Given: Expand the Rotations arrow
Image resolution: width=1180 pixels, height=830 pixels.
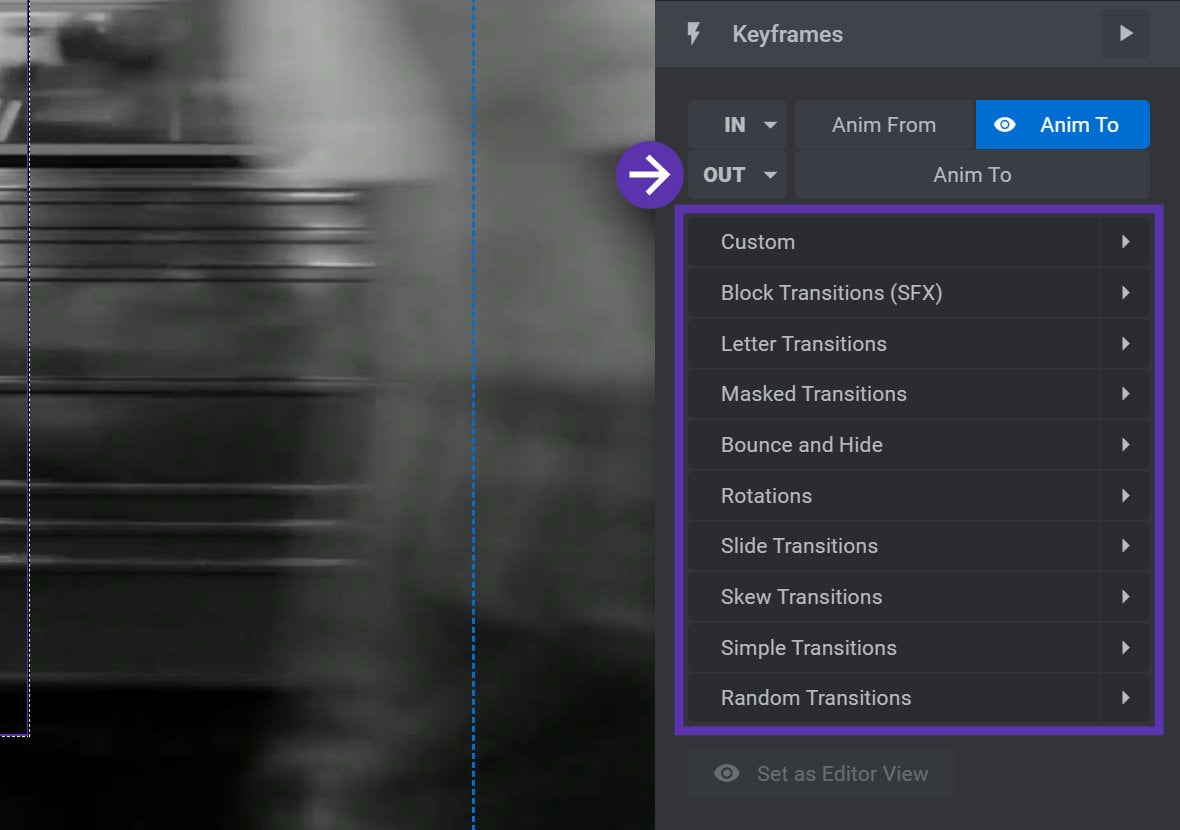Looking at the screenshot, I should [1125, 496].
